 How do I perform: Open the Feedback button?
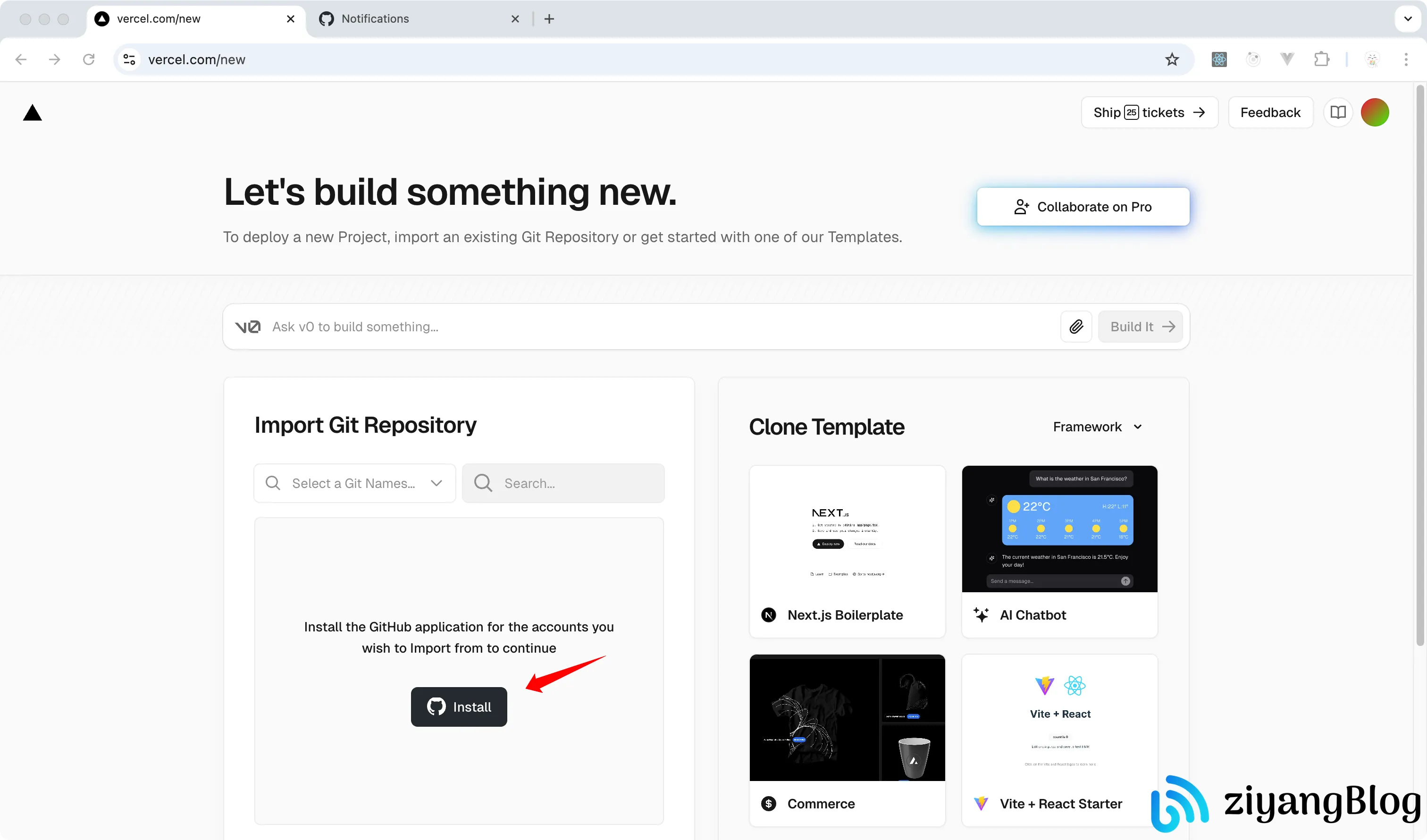pyautogui.click(x=1270, y=112)
